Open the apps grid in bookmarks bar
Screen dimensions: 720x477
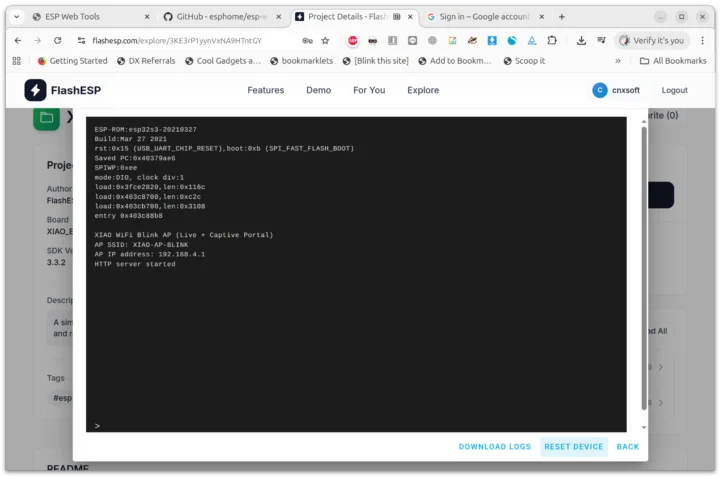coord(17,61)
